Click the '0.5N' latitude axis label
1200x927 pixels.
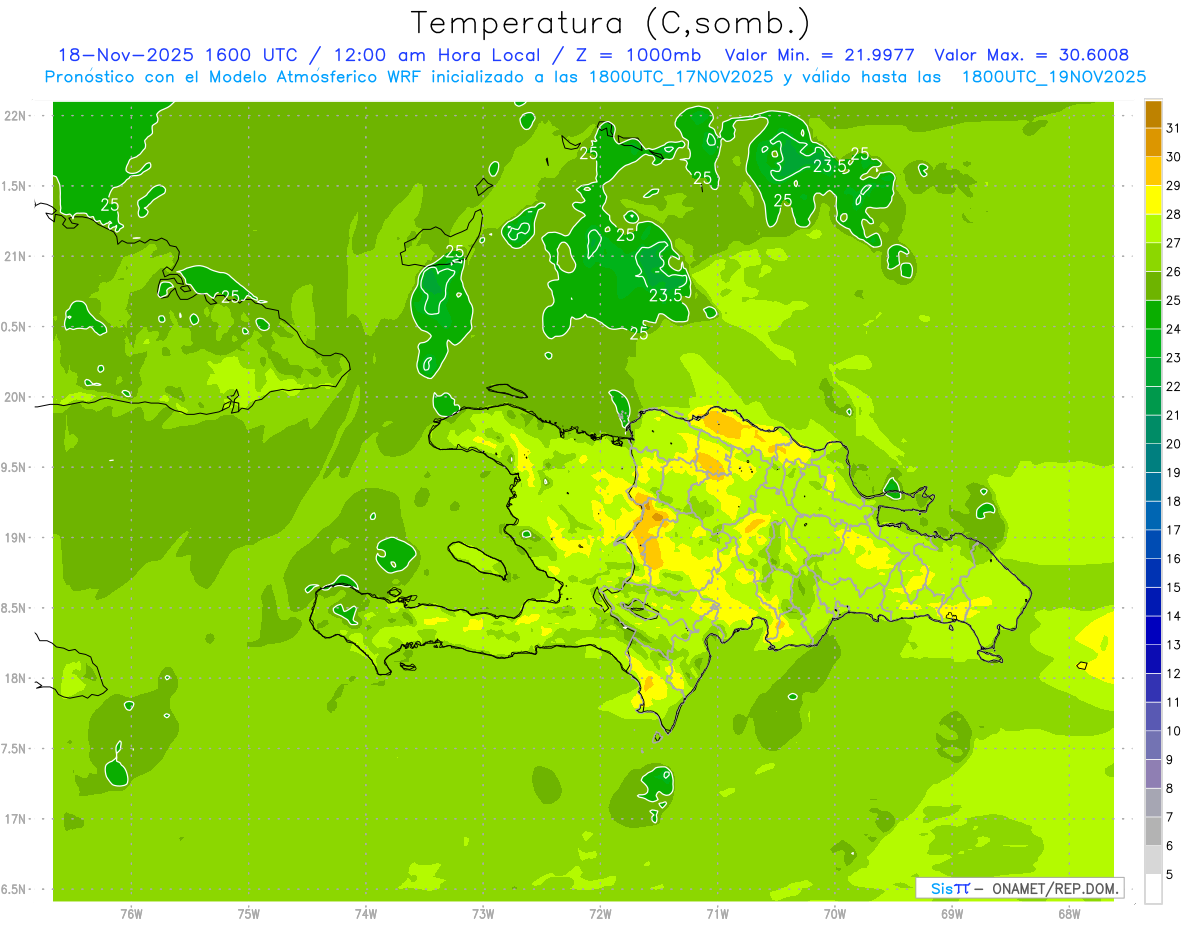click(x=15, y=327)
